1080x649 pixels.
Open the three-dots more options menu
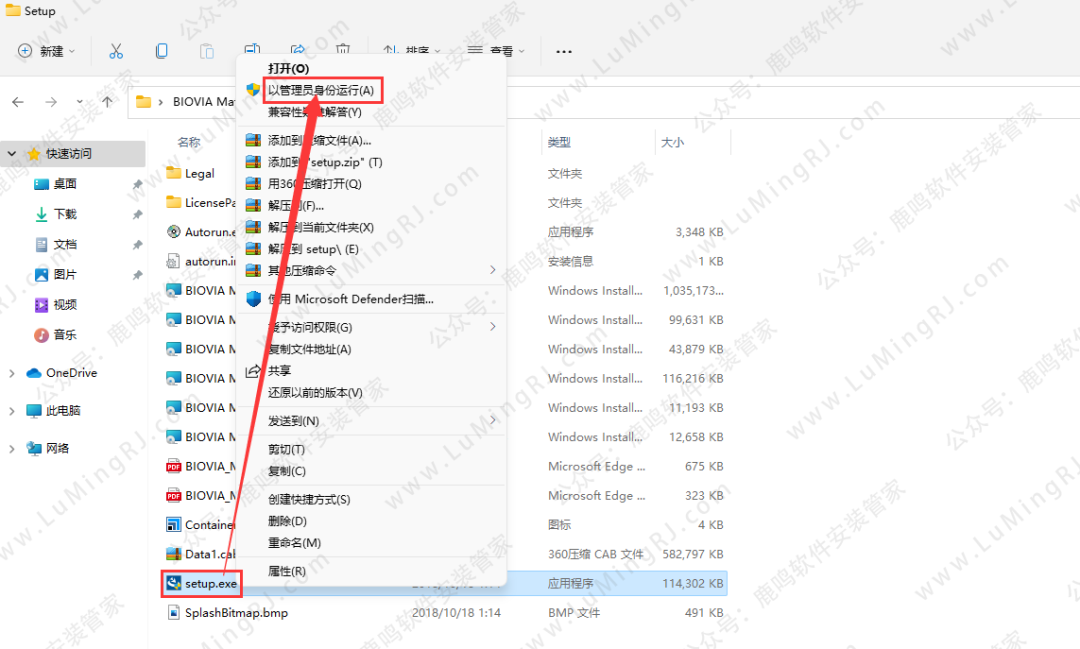[563, 52]
